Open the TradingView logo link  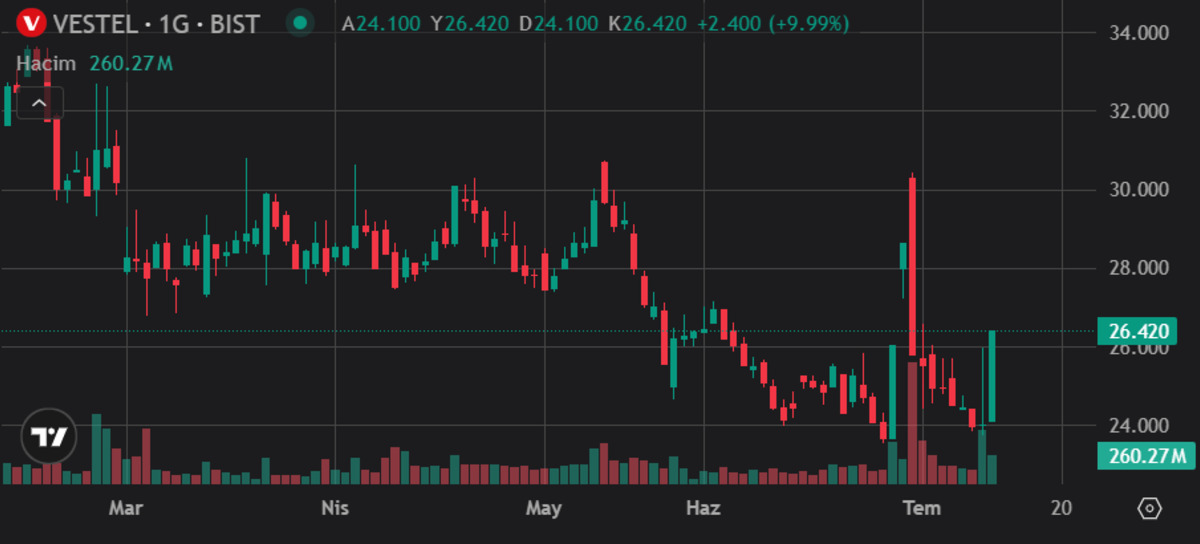[48, 437]
